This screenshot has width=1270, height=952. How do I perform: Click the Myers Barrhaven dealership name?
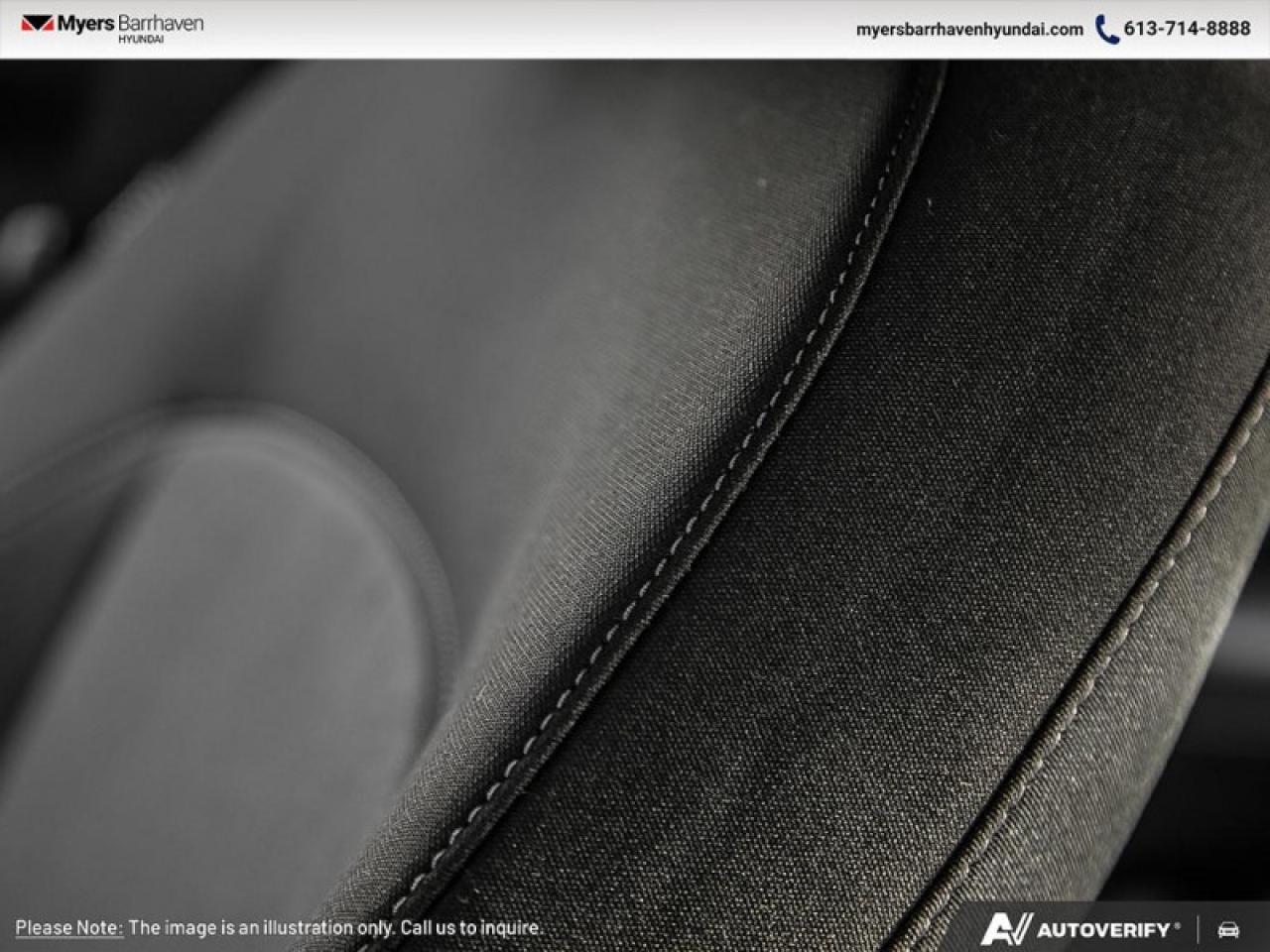129,23
